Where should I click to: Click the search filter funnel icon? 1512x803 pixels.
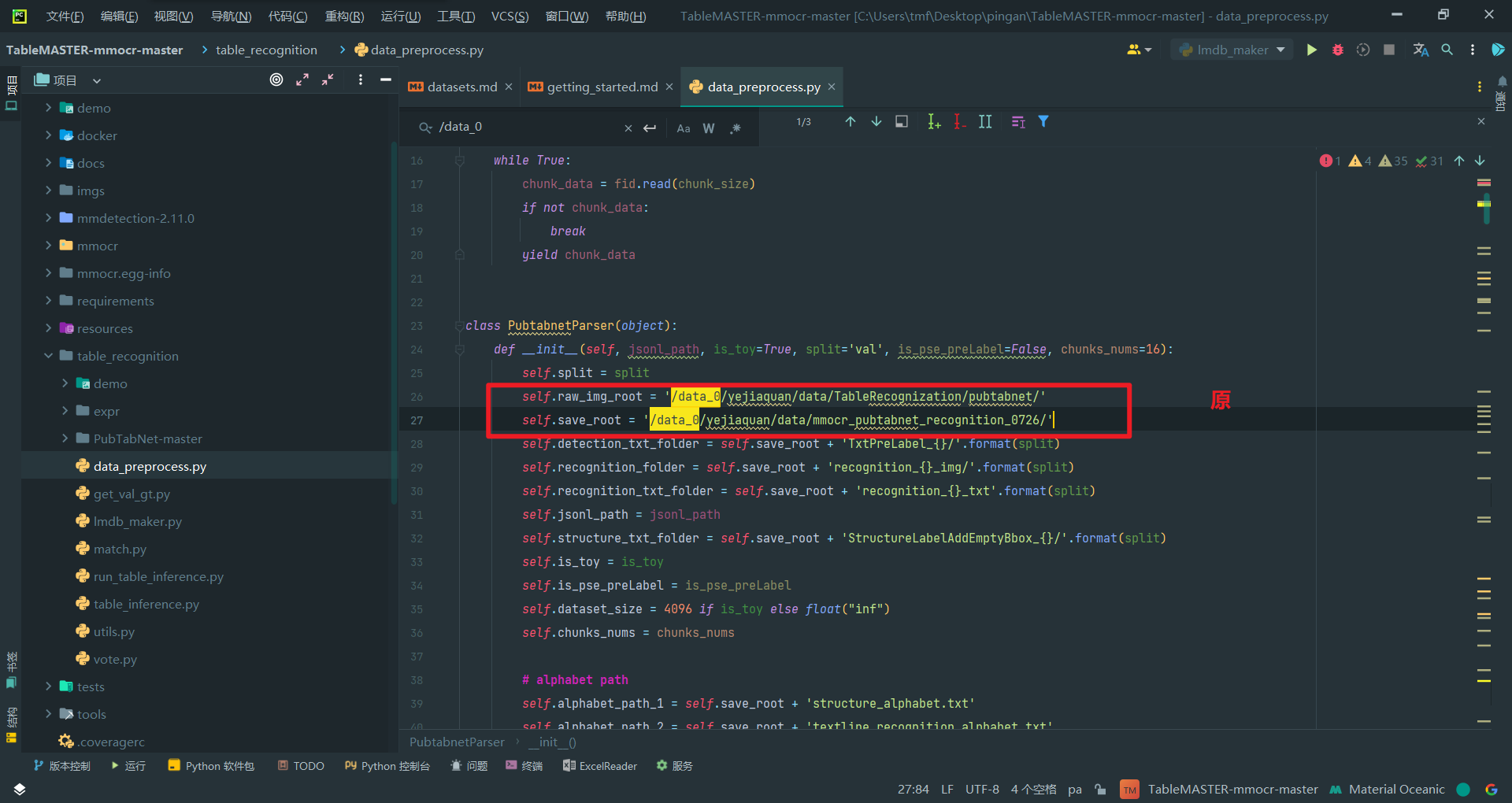coord(1043,122)
